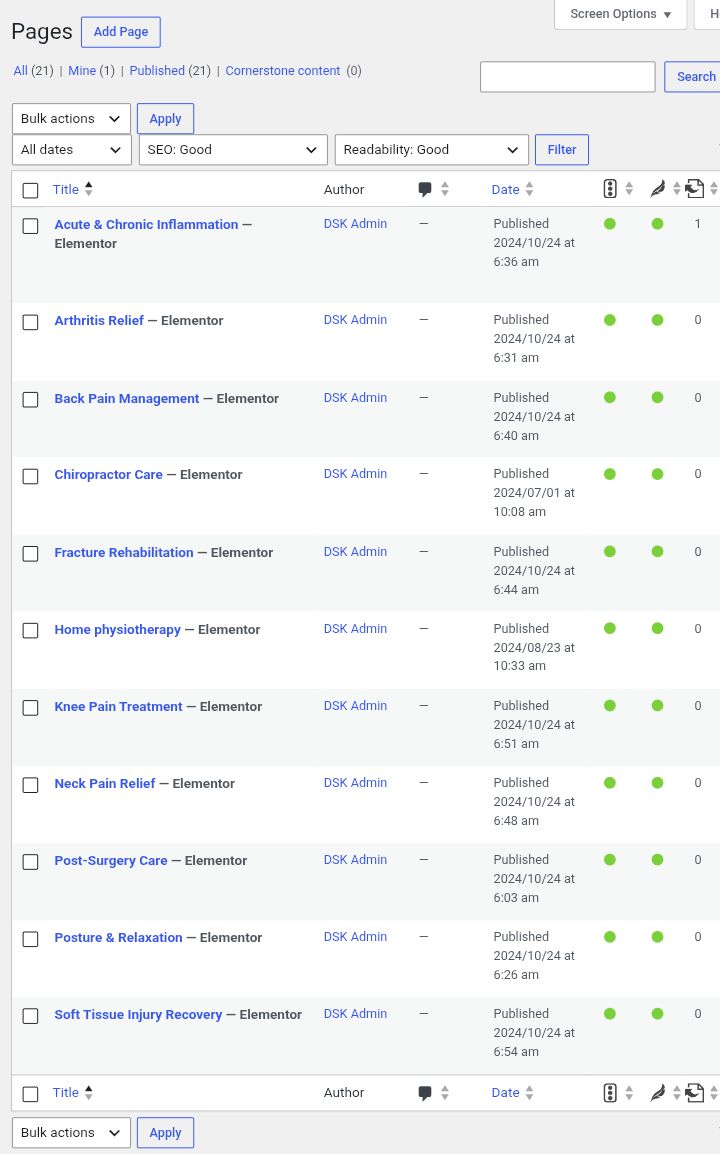Click the Date sort arrows in footer
The height and width of the screenshot is (1154, 720).
click(x=529, y=1093)
